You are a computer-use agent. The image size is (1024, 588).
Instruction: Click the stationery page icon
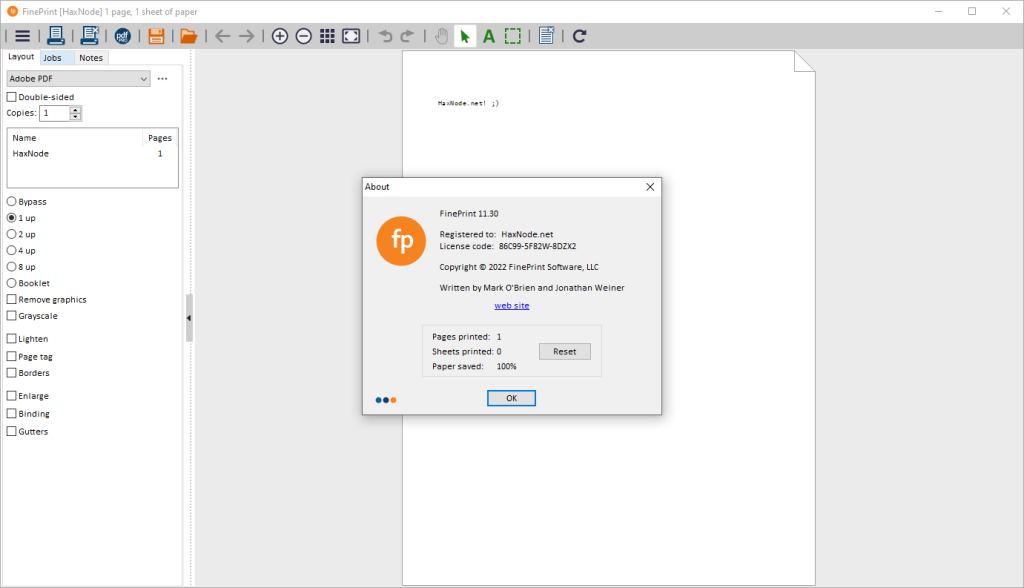pyautogui.click(x=547, y=36)
